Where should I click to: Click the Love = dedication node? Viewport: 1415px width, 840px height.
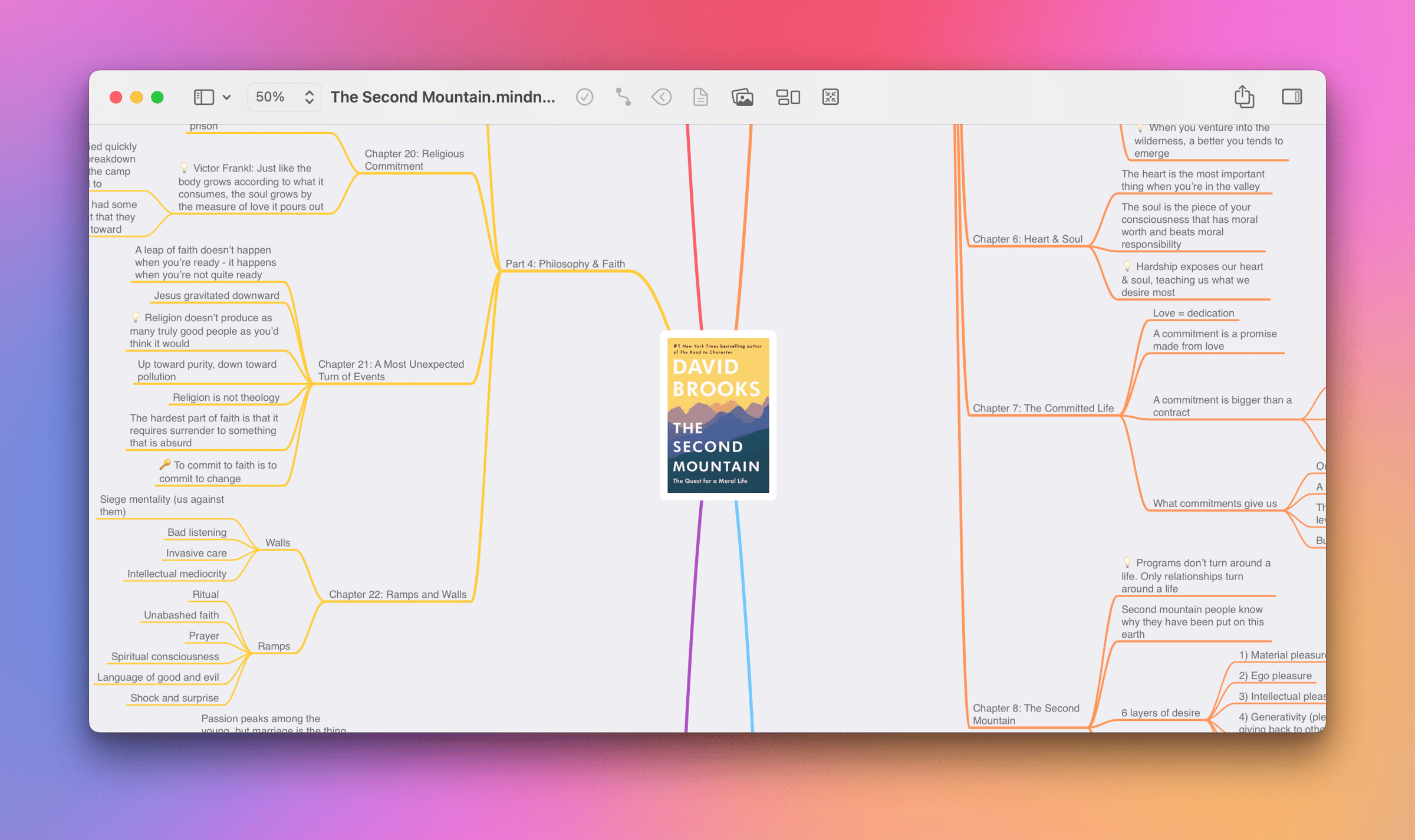pos(1193,313)
